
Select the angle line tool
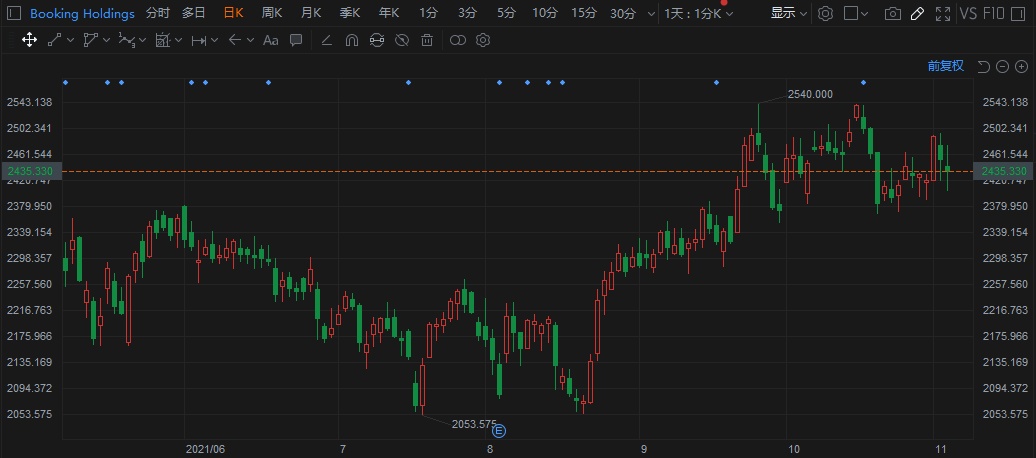click(326, 40)
